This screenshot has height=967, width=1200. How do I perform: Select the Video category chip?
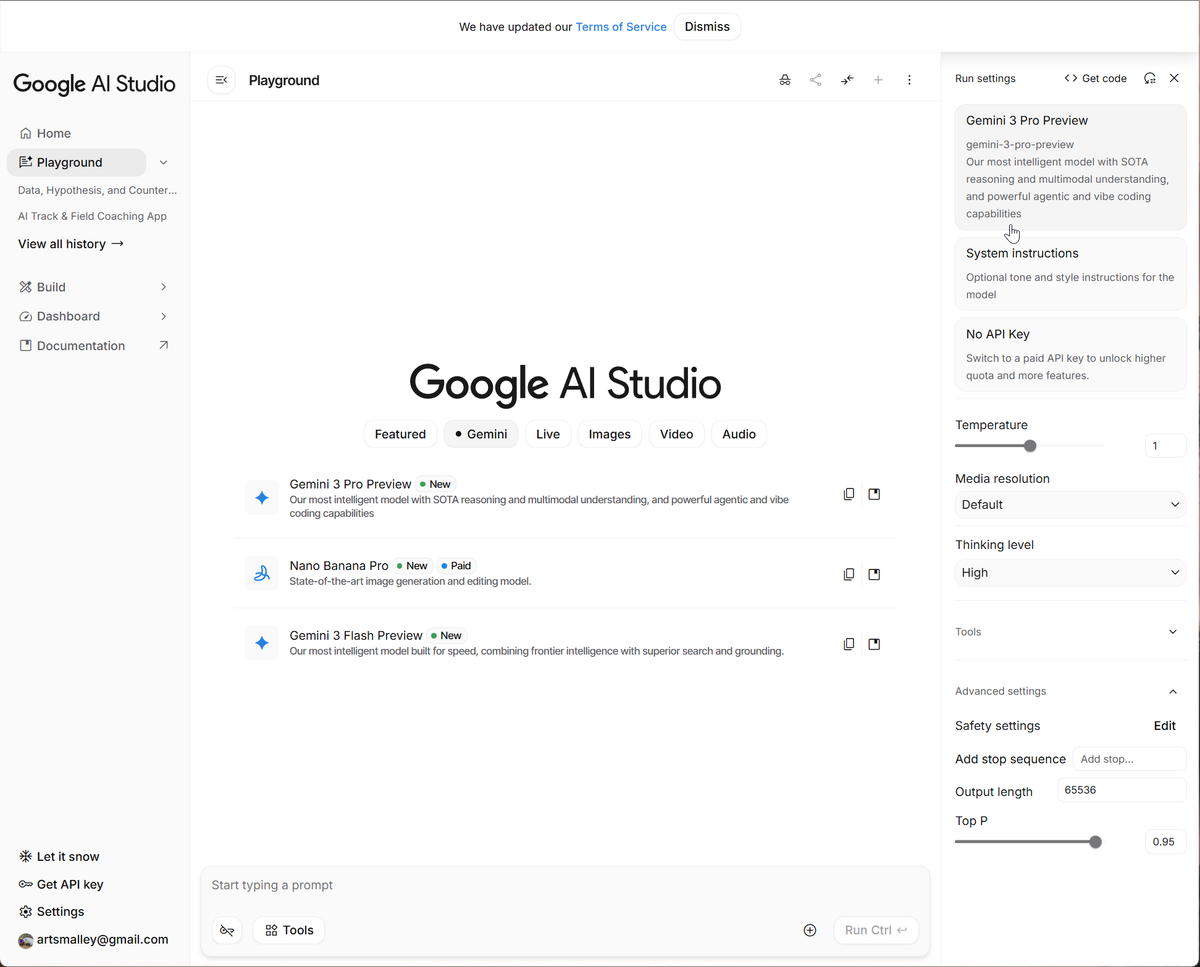tap(677, 434)
